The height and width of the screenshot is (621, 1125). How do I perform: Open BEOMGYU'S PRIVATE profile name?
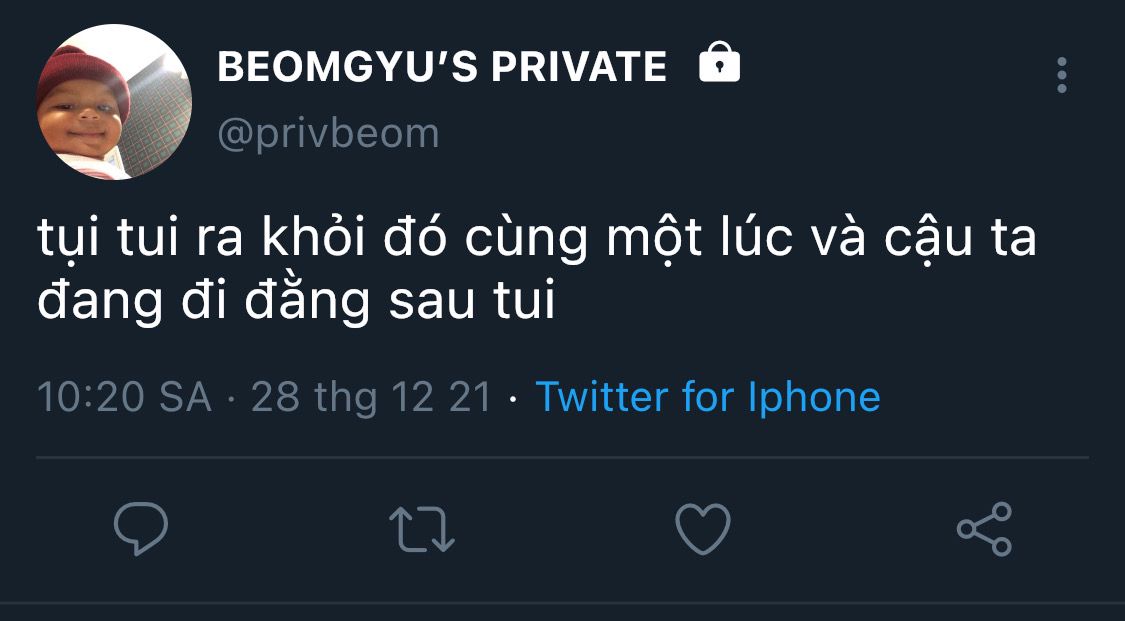click(442, 67)
